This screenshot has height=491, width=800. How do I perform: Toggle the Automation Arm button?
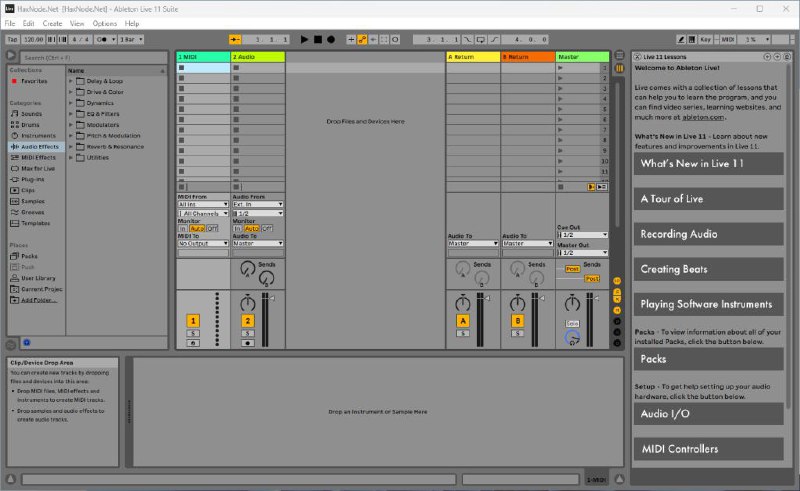point(362,39)
